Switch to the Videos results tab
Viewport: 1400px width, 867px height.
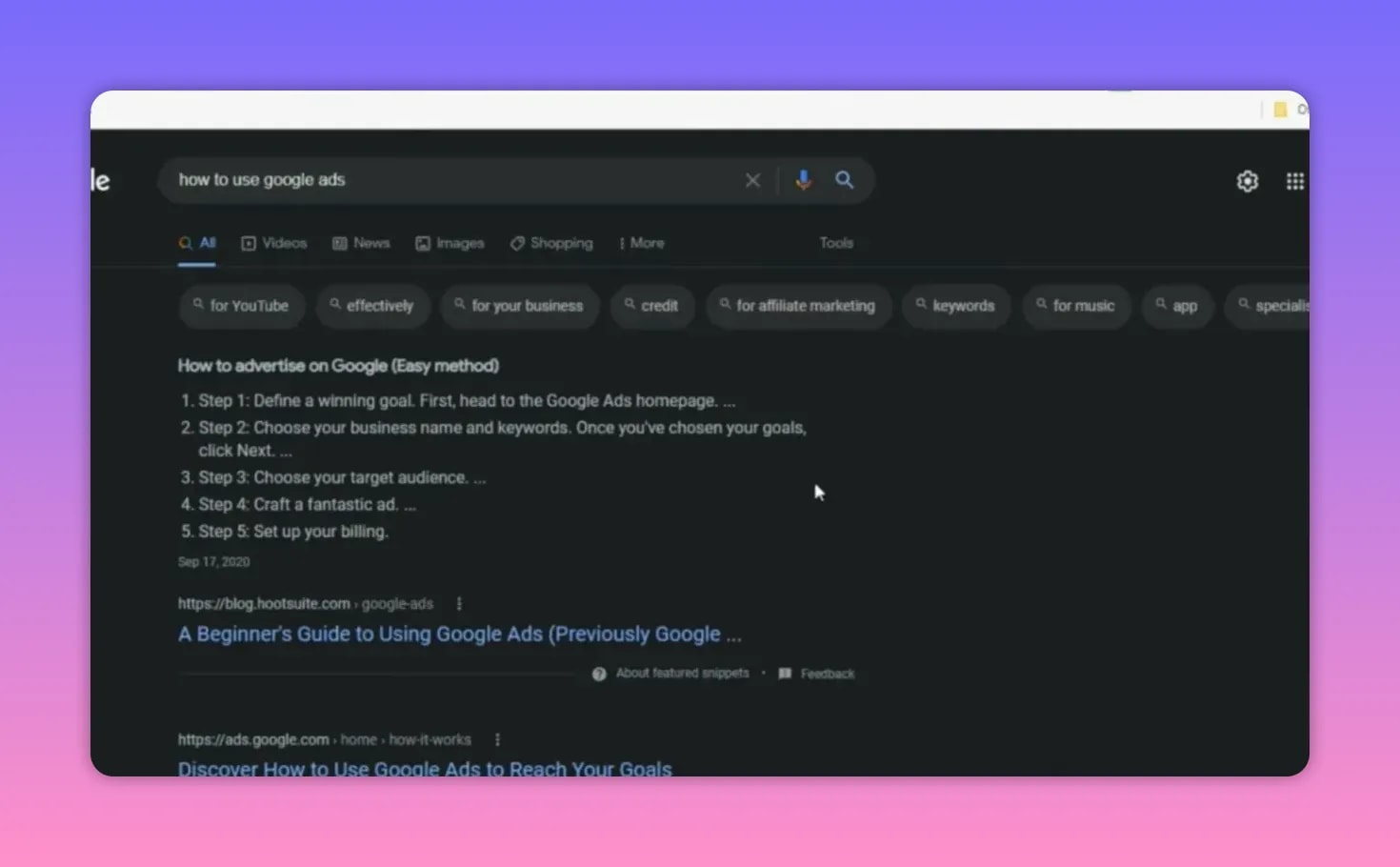273,243
